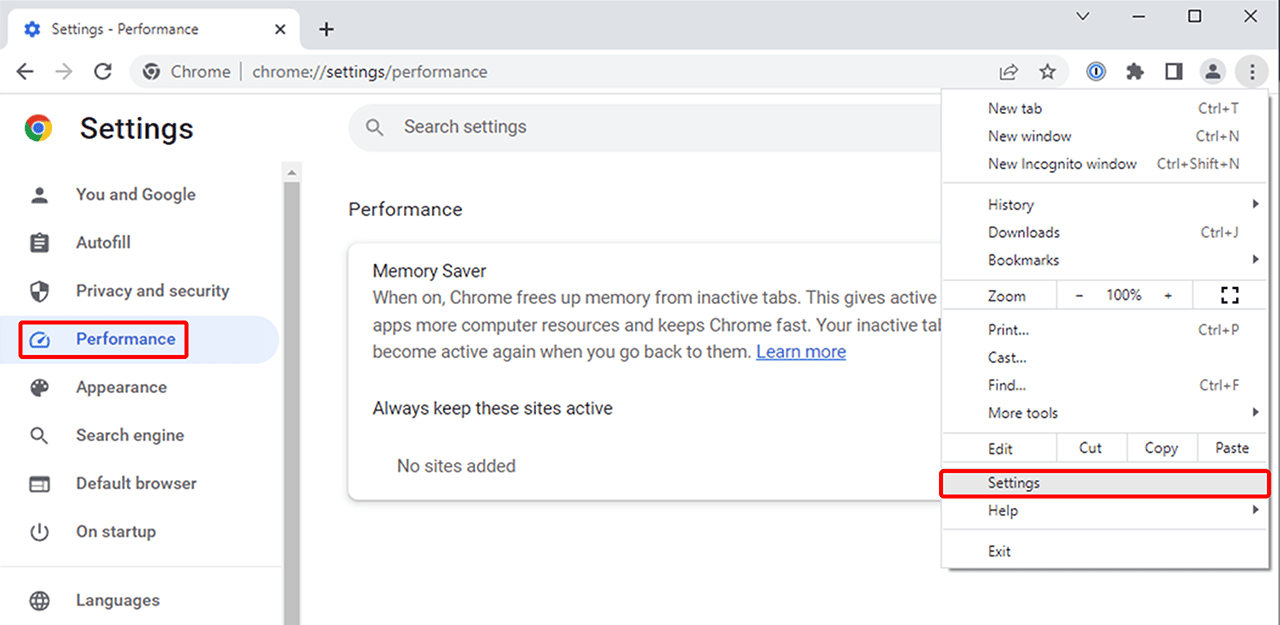Toggle the side panel icon
Image resolution: width=1280 pixels, height=625 pixels.
coord(1173,72)
